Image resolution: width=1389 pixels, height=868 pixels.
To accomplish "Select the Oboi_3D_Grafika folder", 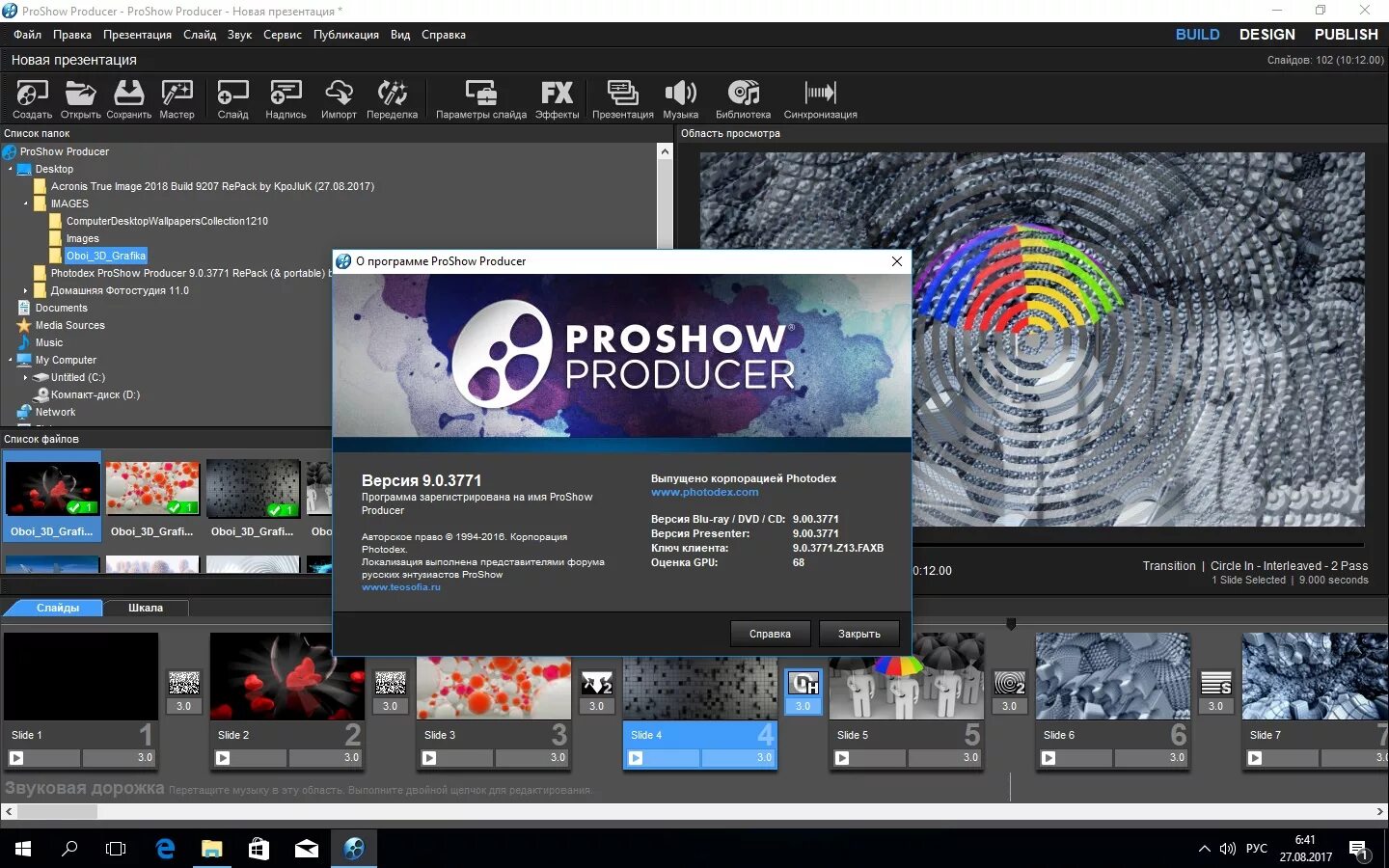I will tap(105, 256).
